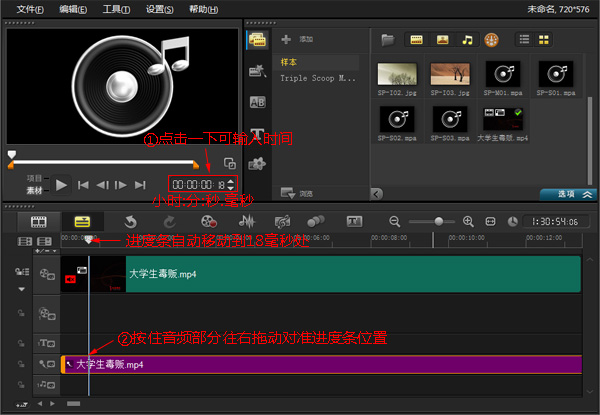The width and height of the screenshot is (600, 415).
Task: Toggle show videos filter in library
Action: pyautogui.click(x=416, y=39)
